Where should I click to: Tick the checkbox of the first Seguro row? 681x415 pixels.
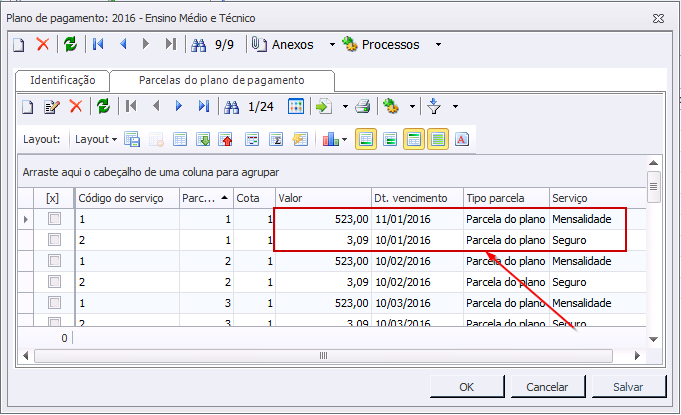(x=55, y=240)
